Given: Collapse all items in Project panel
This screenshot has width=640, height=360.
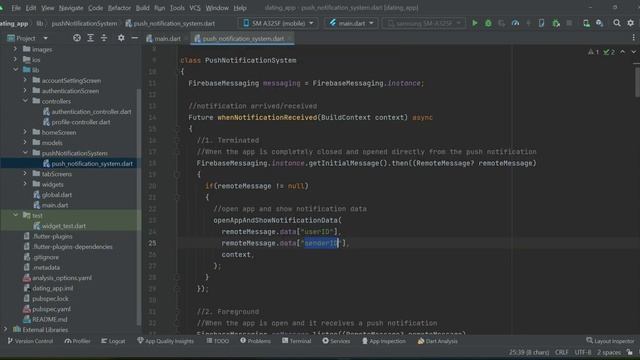Looking at the screenshot, I should (x=104, y=38).
